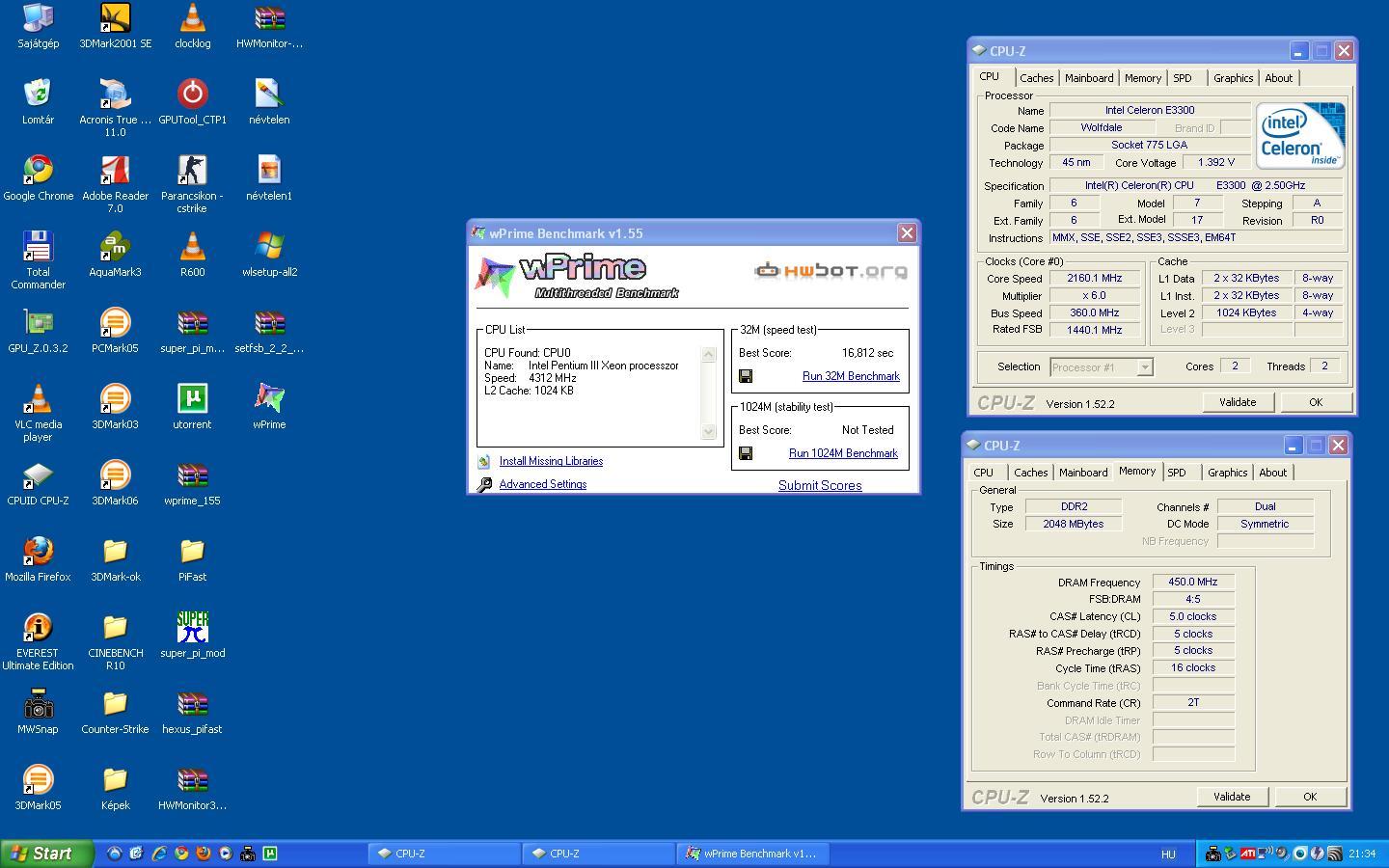This screenshot has width=1389, height=868.
Task: Open Graphics tab in upper CPU-Z window
Action: 1233,78
